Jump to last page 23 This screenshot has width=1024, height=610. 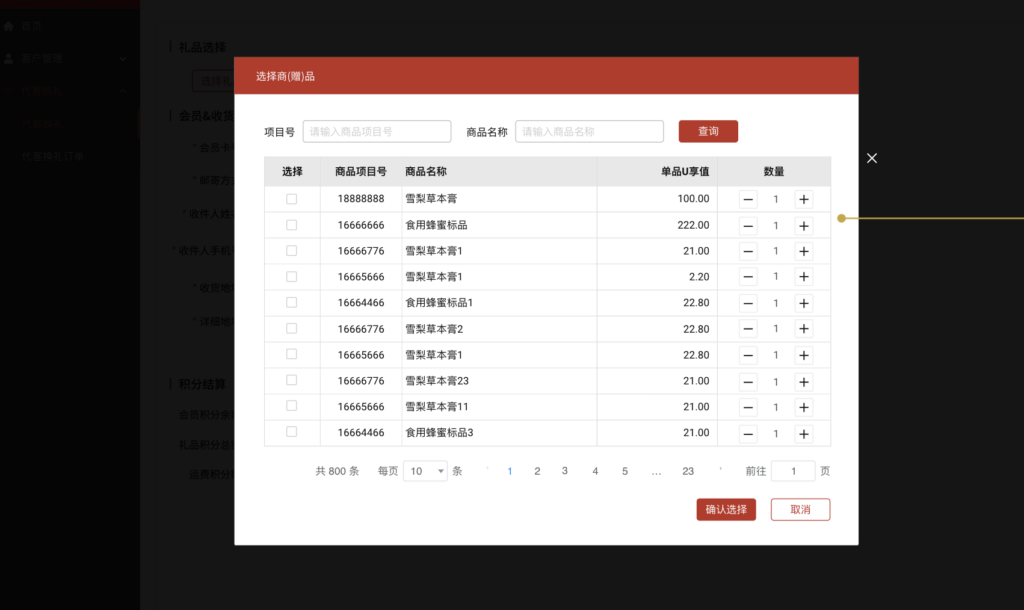(x=688, y=471)
